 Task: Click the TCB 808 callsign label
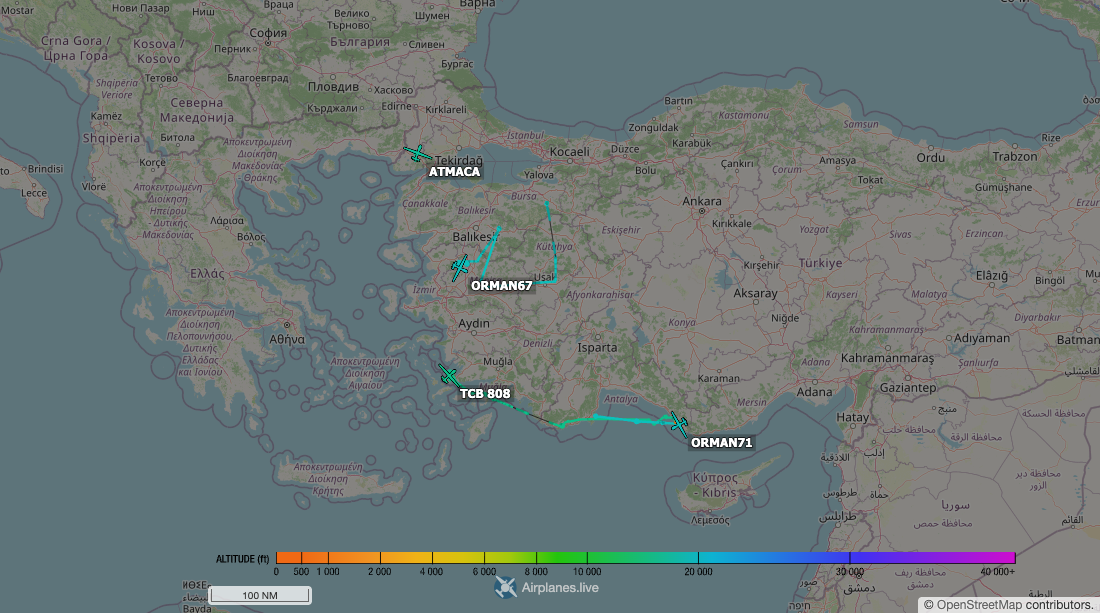coord(485,393)
